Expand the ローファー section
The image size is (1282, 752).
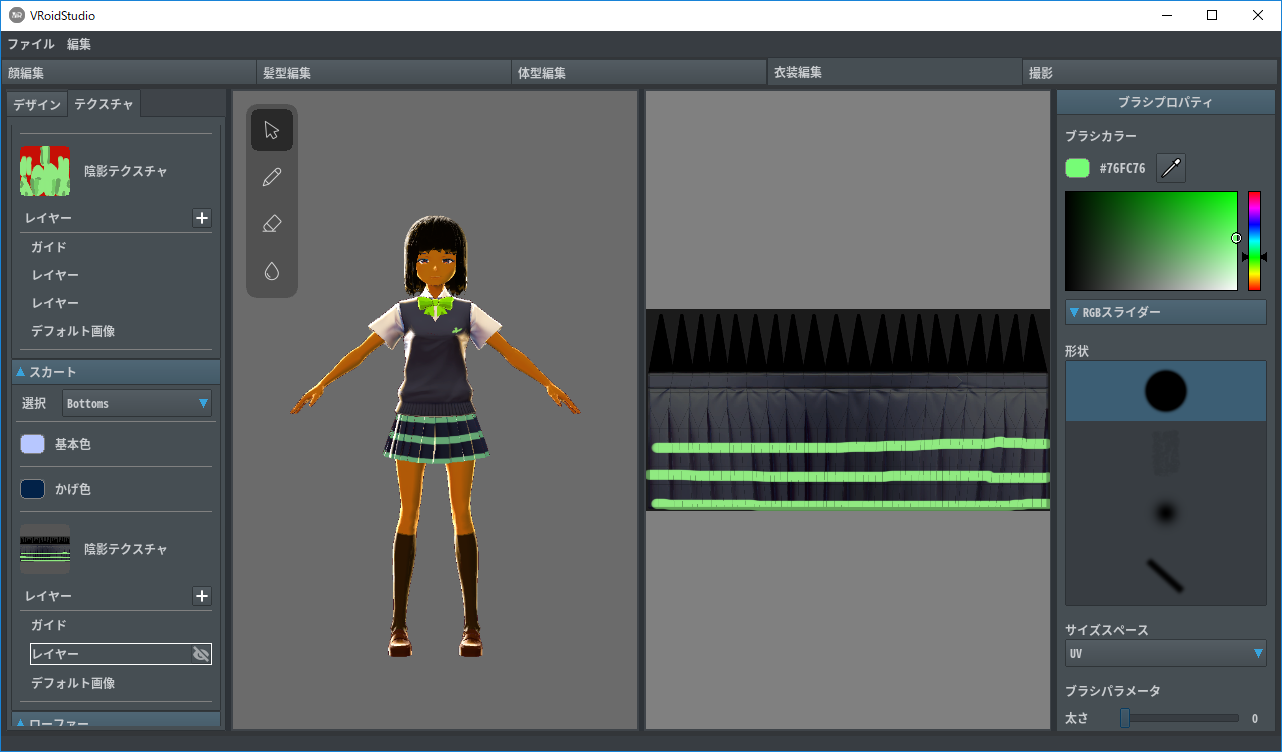[x=116, y=722]
